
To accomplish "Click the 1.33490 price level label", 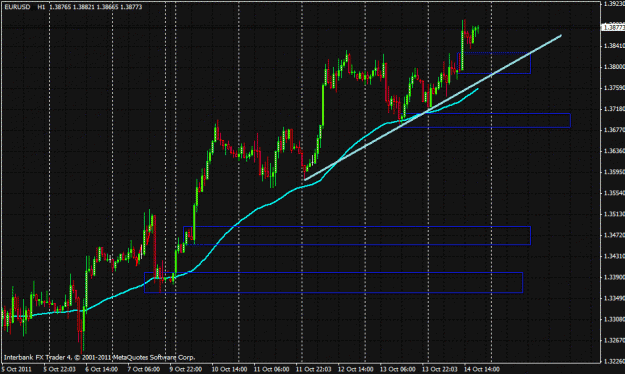I will click(x=614, y=298).
